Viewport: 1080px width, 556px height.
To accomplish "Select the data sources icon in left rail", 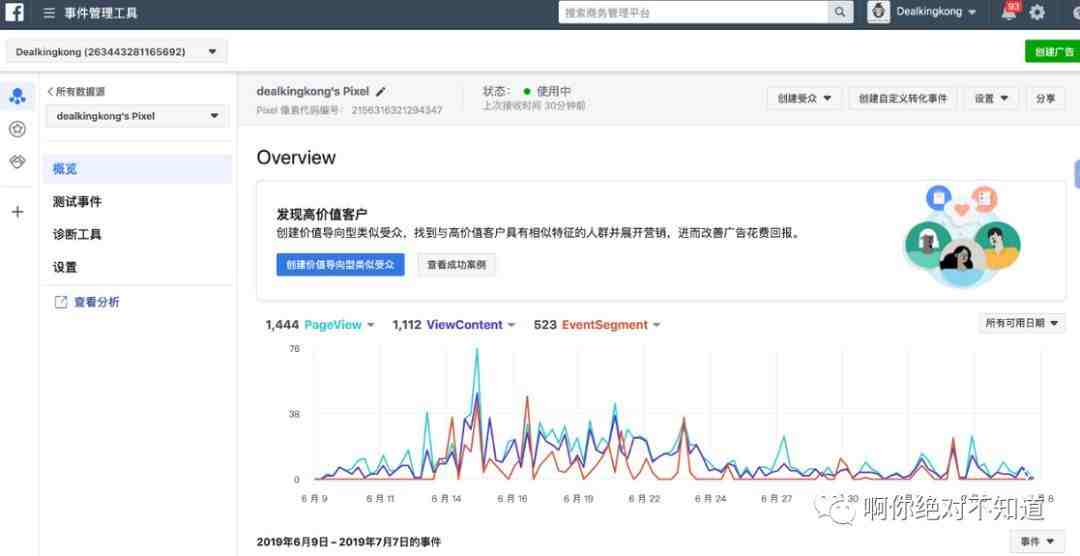I will [x=17, y=96].
